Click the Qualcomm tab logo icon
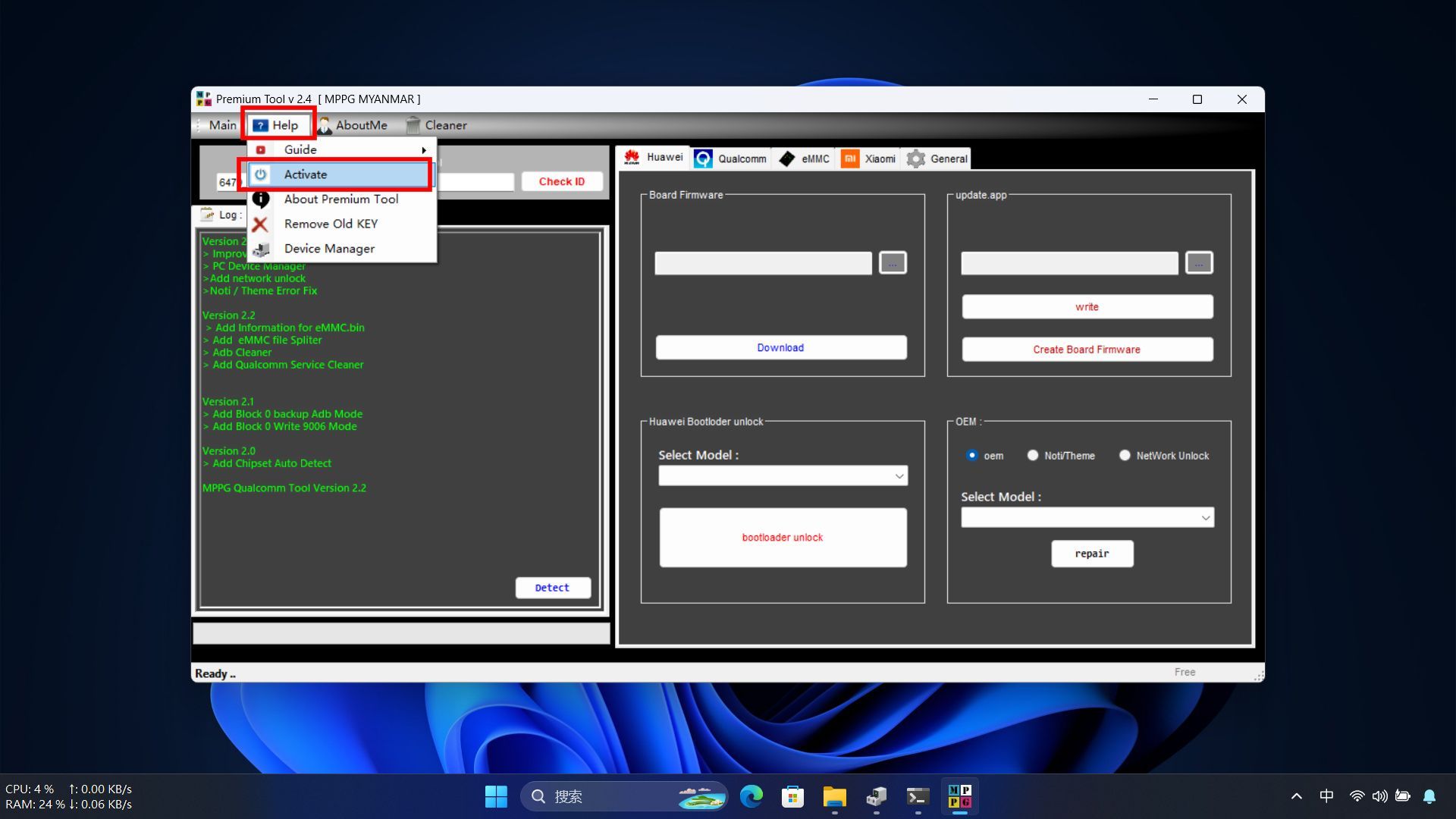This screenshot has width=1456, height=819. pos(703,158)
